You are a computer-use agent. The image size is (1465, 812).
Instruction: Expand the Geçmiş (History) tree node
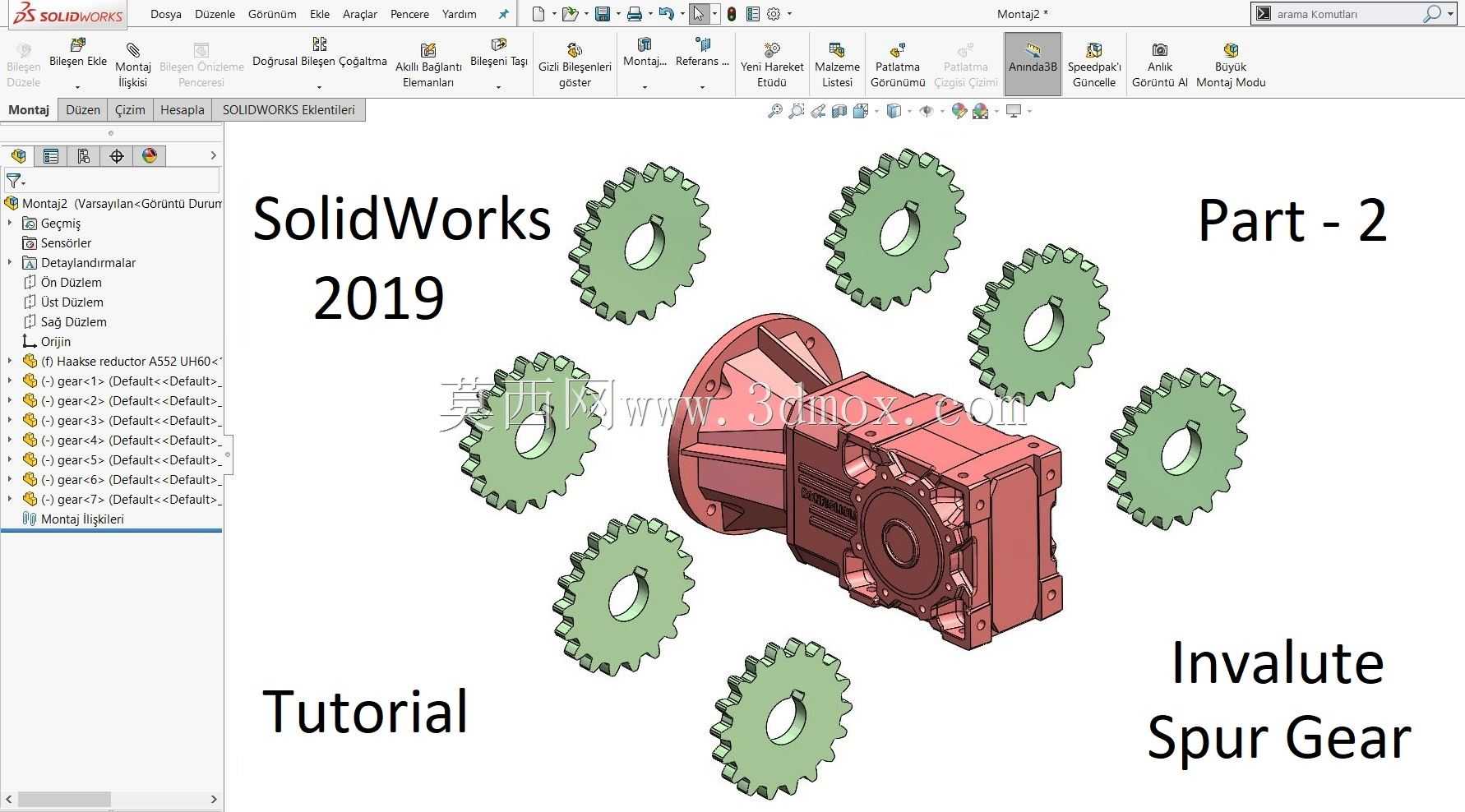click(x=10, y=223)
